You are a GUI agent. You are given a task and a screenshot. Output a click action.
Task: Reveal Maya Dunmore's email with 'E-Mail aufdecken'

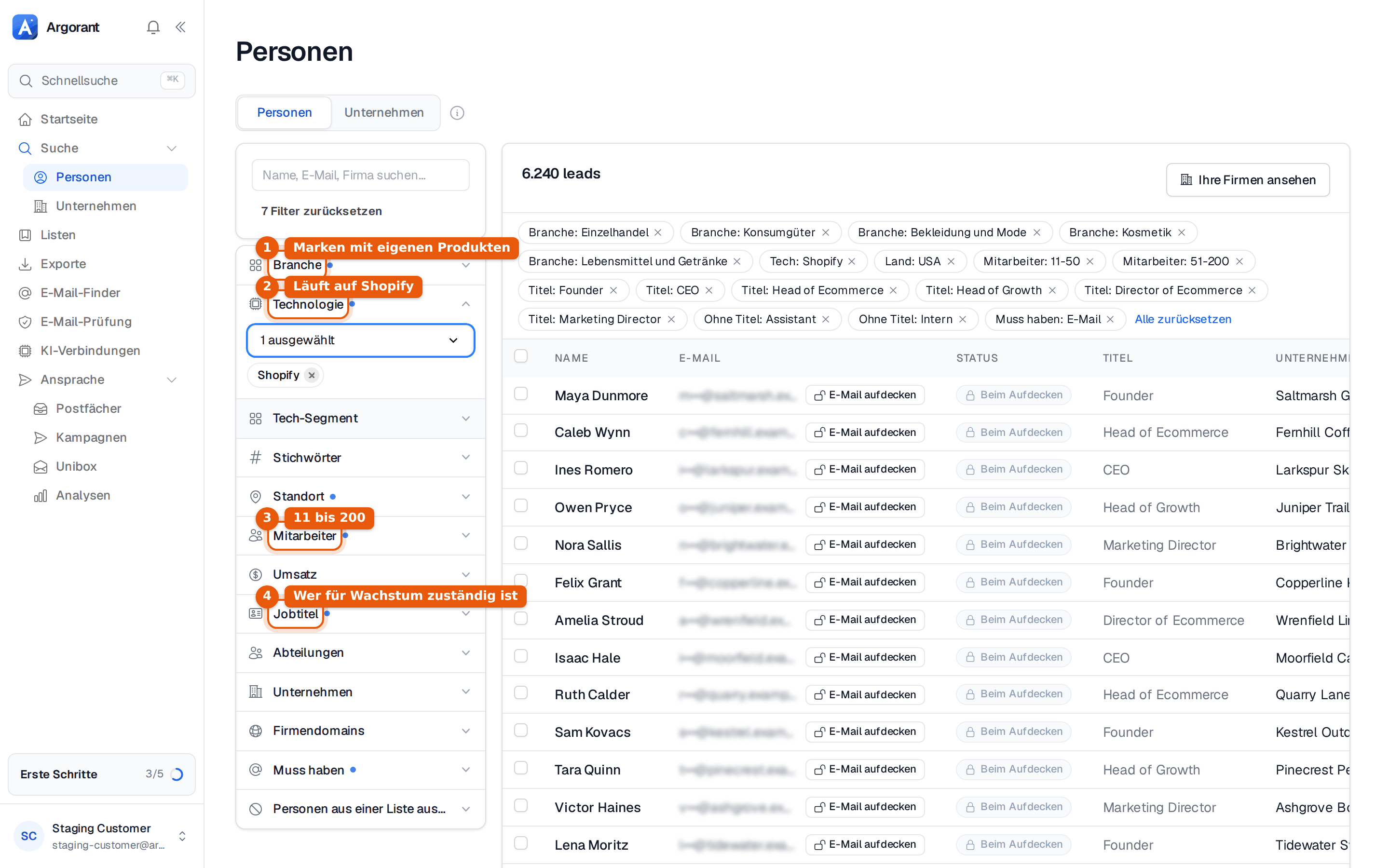click(x=865, y=395)
